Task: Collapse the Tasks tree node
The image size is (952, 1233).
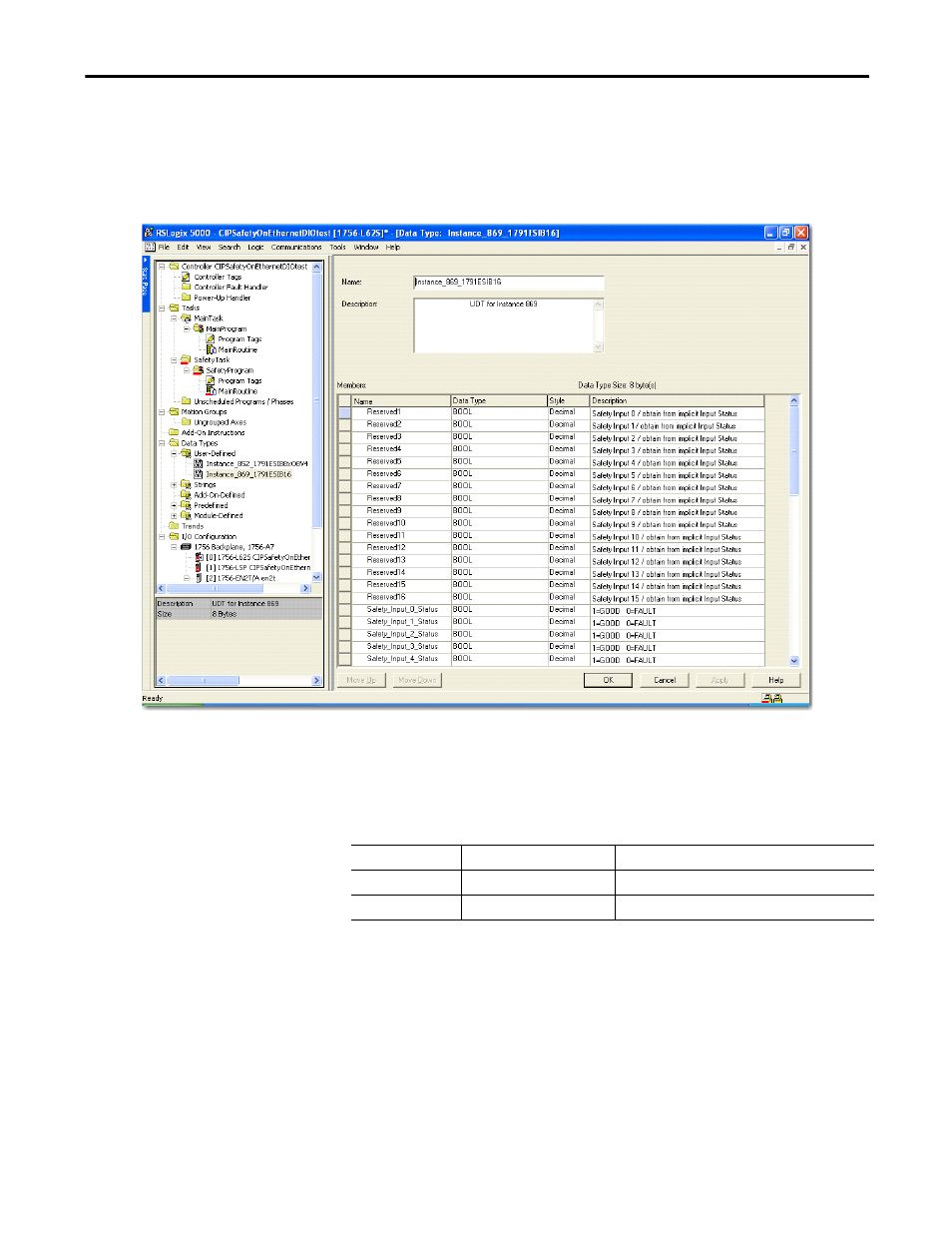Action: tap(162, 308)
